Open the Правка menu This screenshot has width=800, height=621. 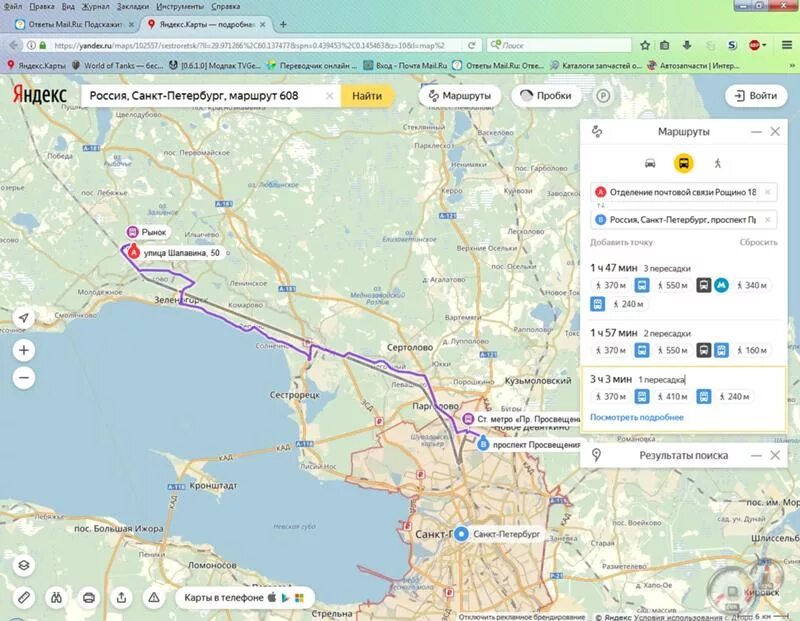(42, 6)
